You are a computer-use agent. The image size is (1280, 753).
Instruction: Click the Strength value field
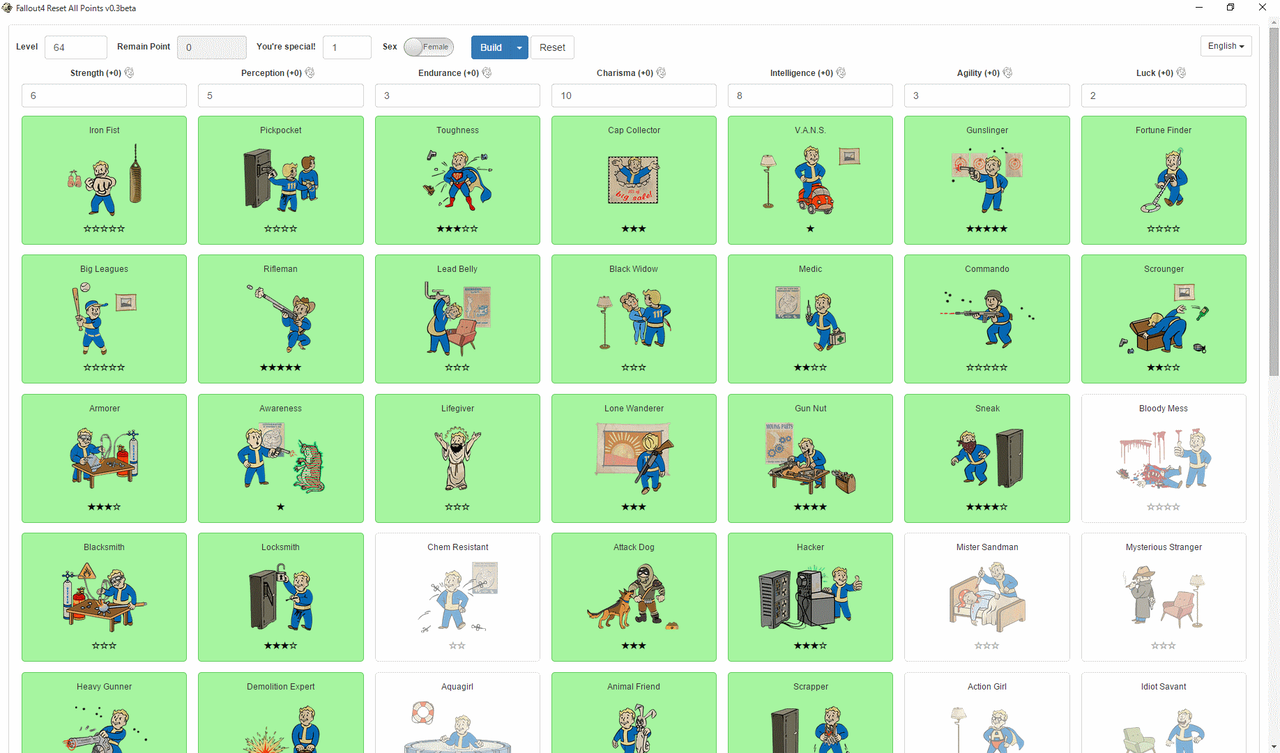(x=104, y=95)
